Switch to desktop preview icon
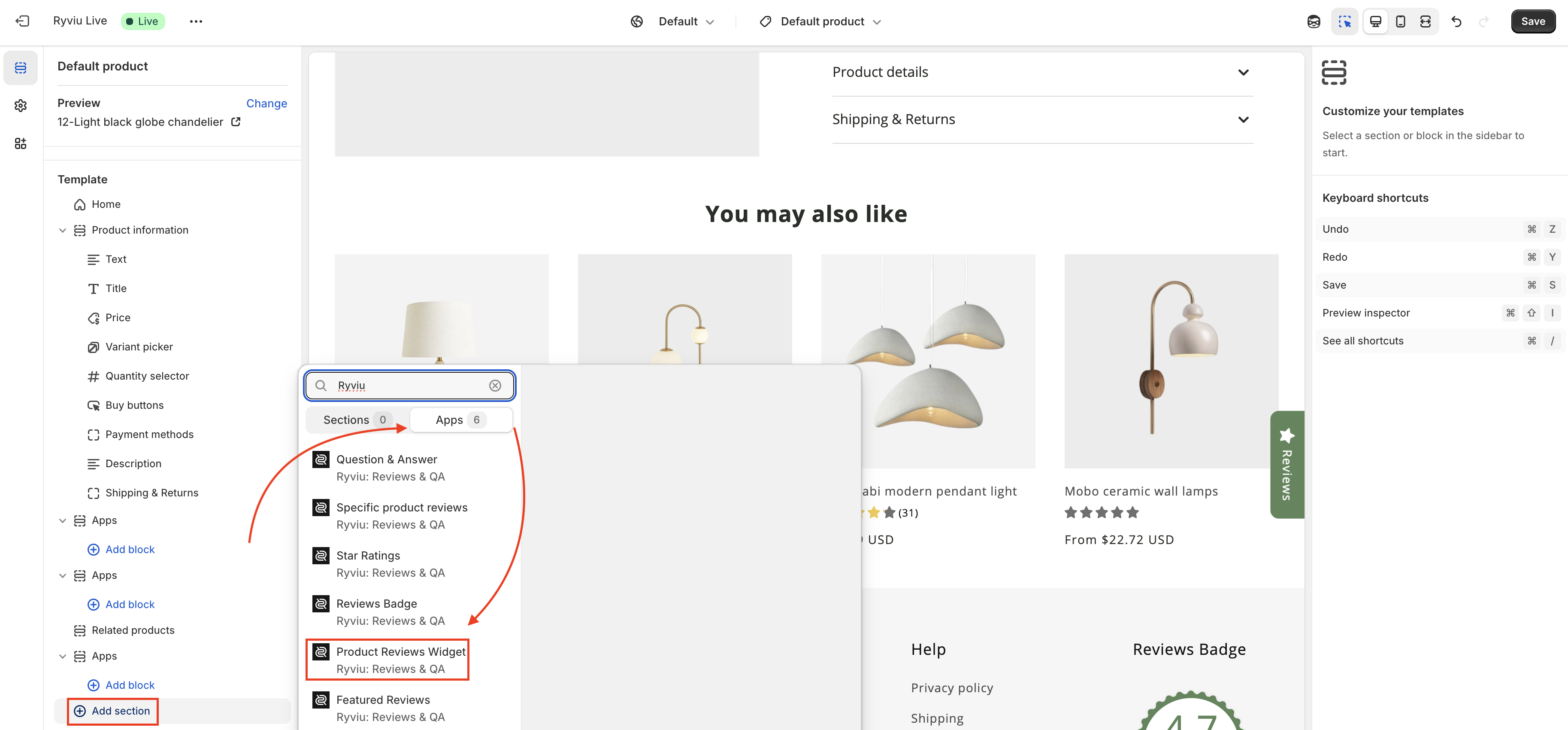Screen dimensions: 1568x730 (x=1375, y=21)
